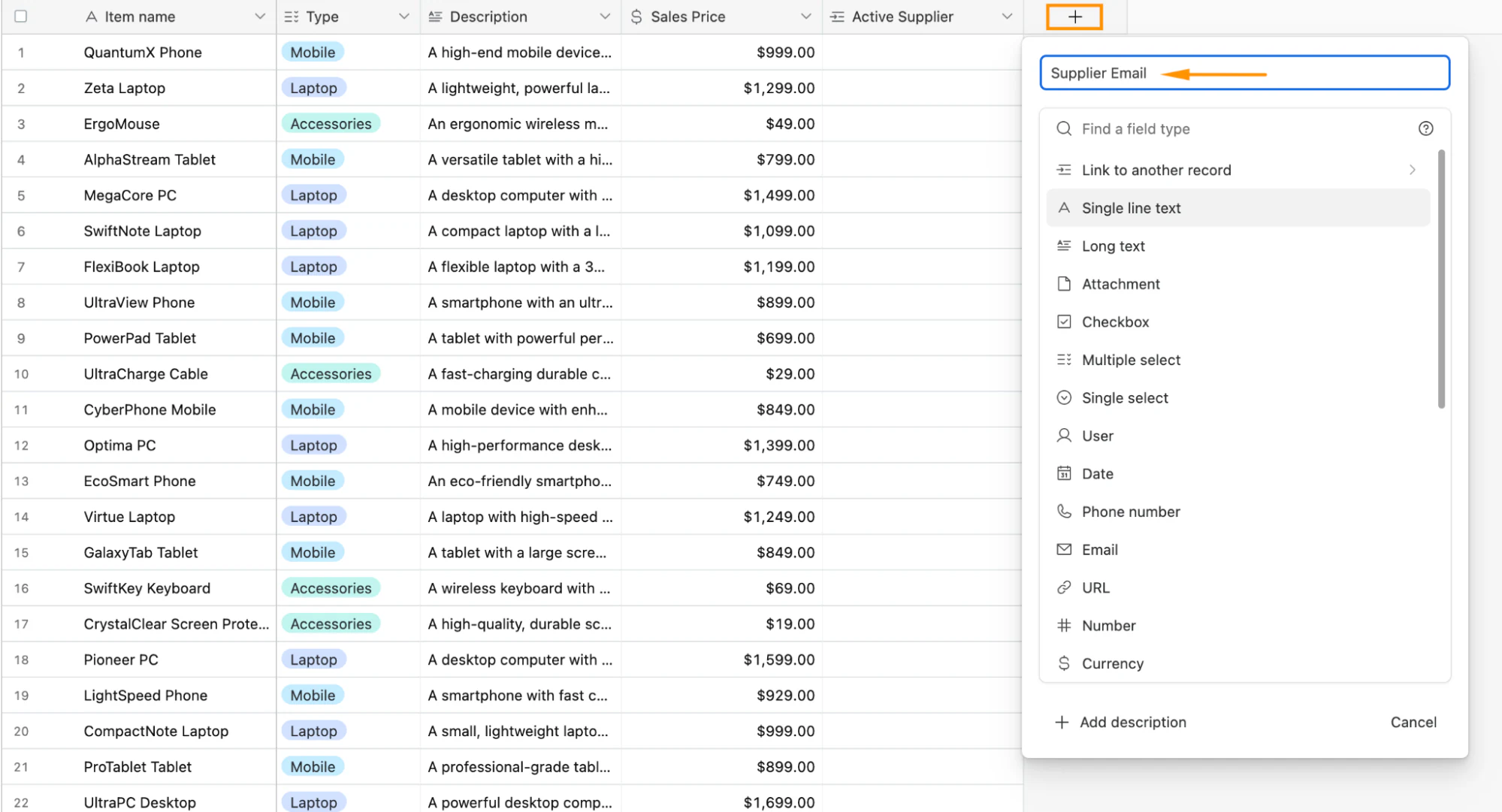Click the Single select circle icon
The height and width of the screenshot is (812, 1502).
point(1064,398)
